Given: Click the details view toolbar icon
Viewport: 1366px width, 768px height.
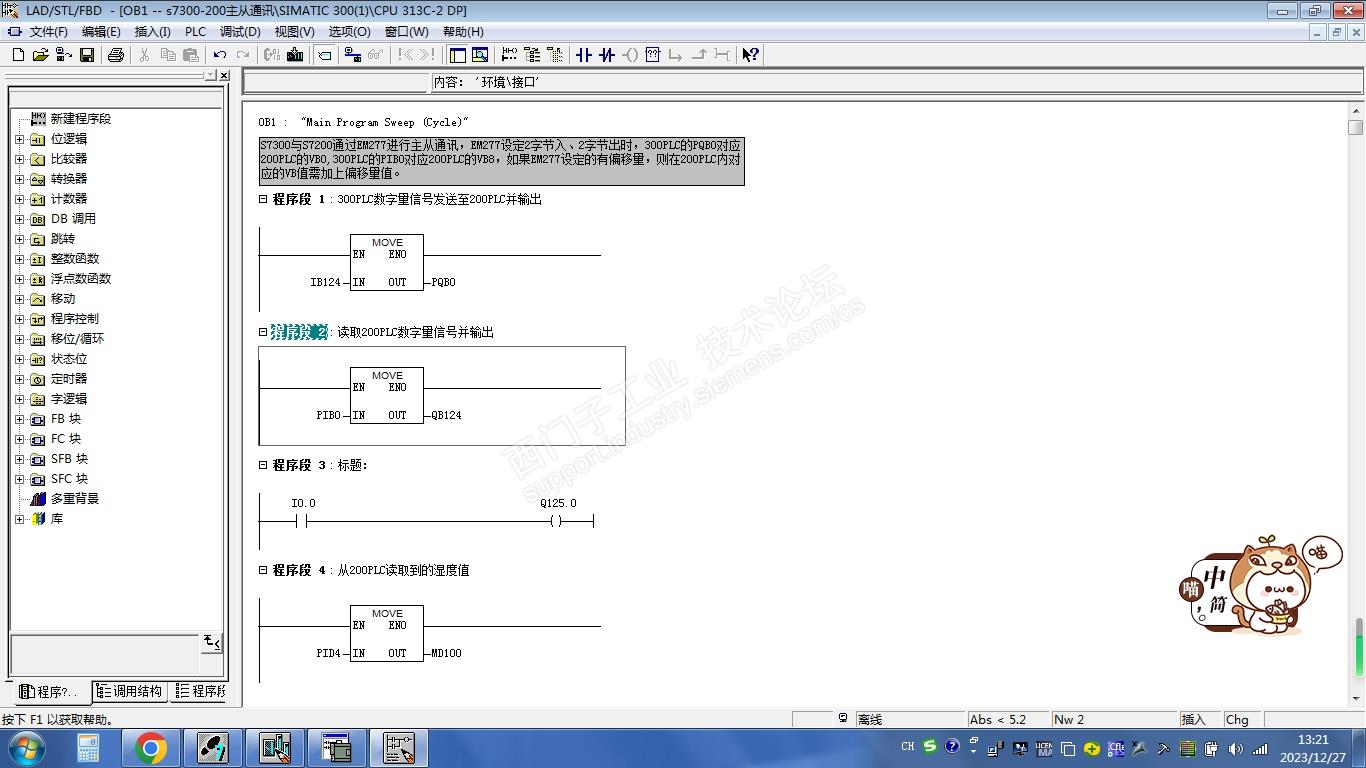Looking at the screenshot, I should click(x=480, y=55).
